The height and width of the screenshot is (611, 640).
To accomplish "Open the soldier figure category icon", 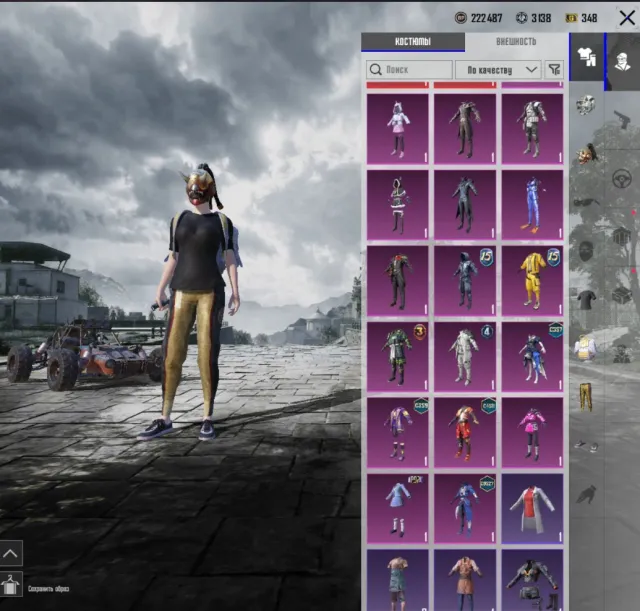I will pos(622,353).
